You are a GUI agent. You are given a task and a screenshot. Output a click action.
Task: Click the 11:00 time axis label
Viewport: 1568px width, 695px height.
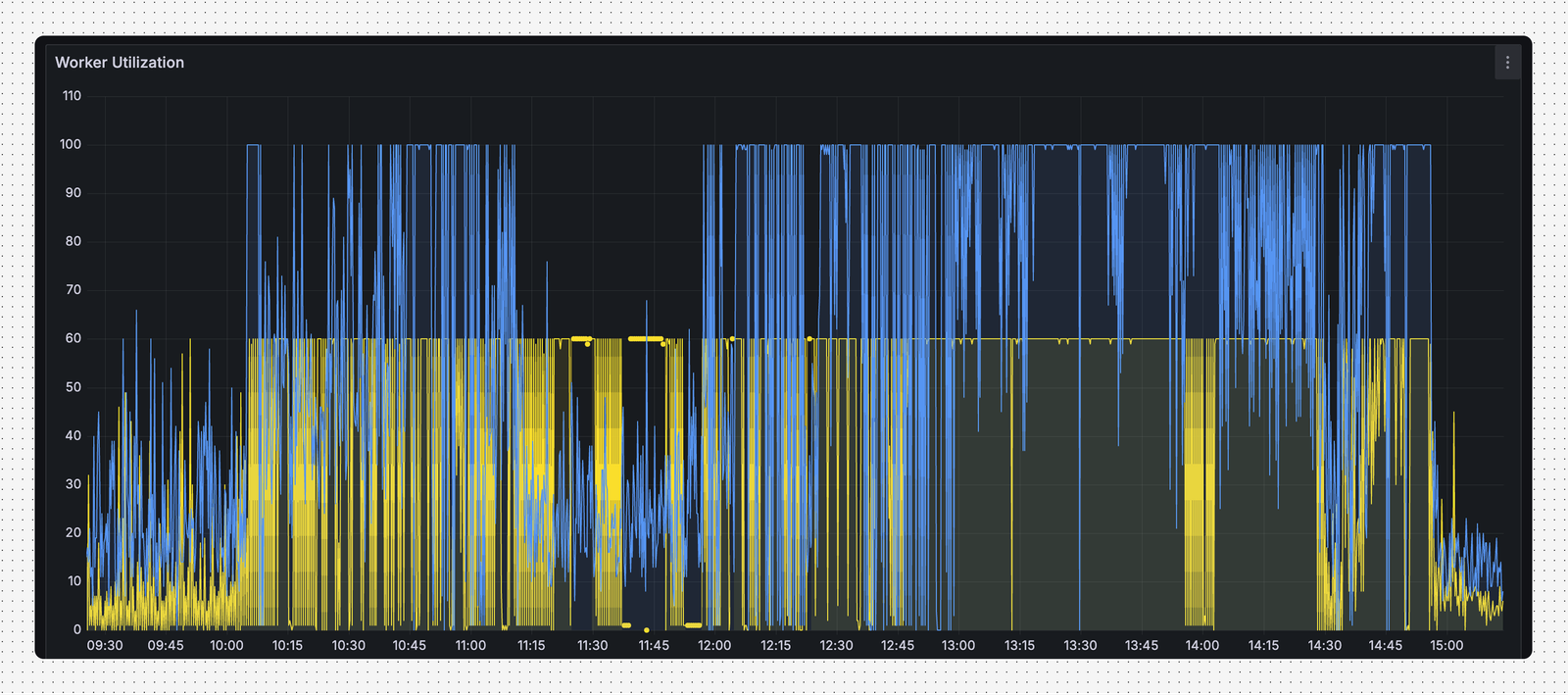[x=470, y=646]
